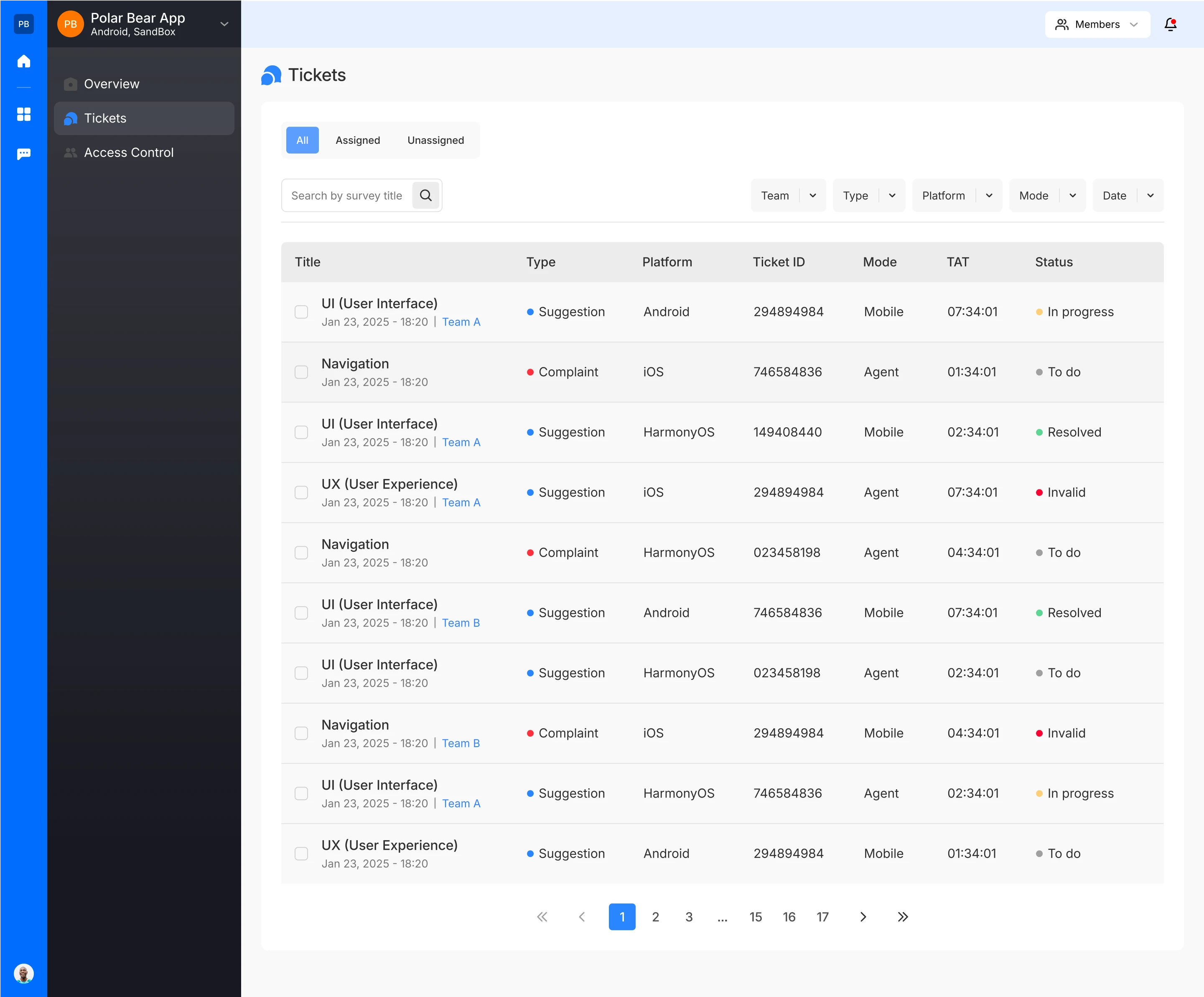Go to the last page arrows
This screenshot has width=1204, height=997.
coord(902,917)
